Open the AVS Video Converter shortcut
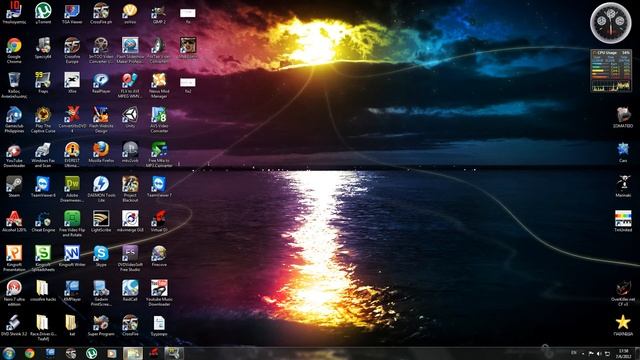The height and width of the screenshot is (360, 640). pyautogui.click(x=159, y=120)
